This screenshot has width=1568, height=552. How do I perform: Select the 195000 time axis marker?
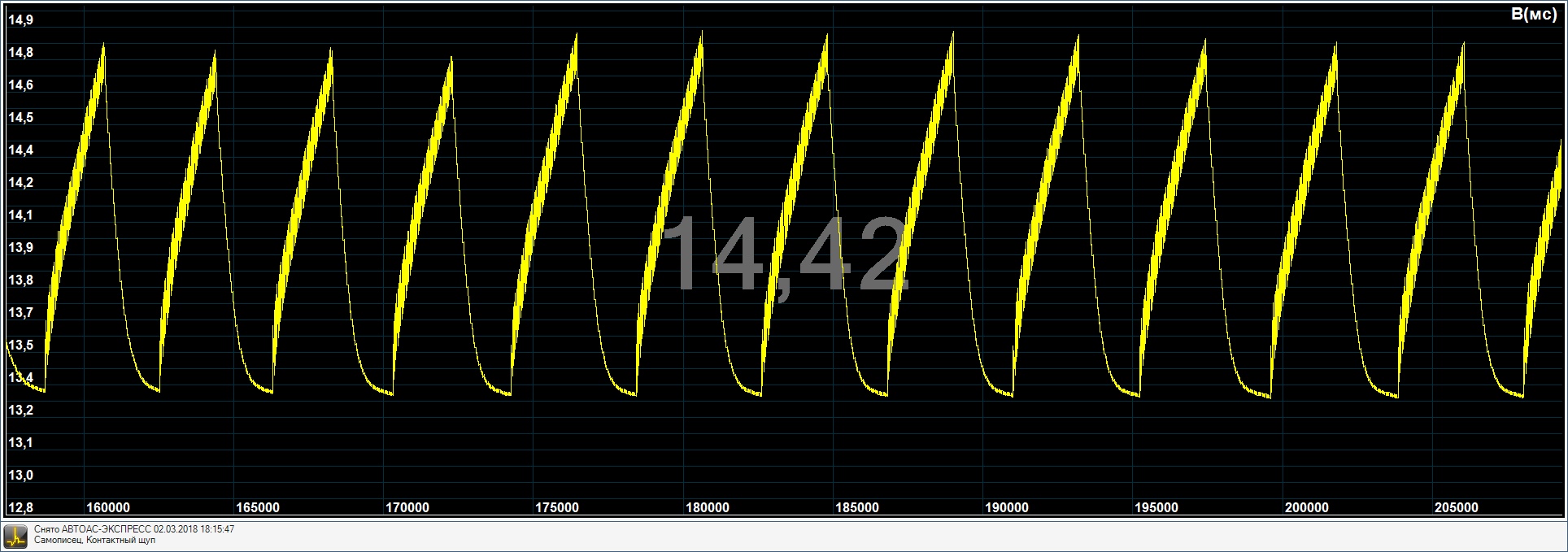(1156, 508)
